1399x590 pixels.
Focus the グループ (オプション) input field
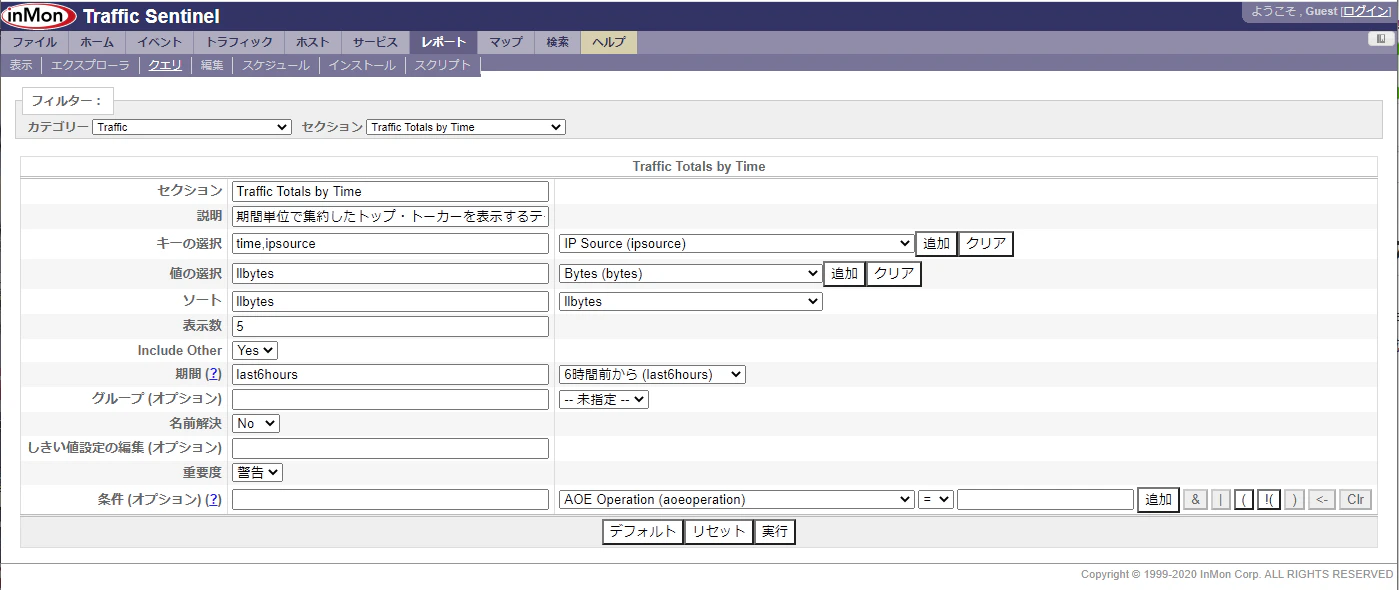coord(390,399)
